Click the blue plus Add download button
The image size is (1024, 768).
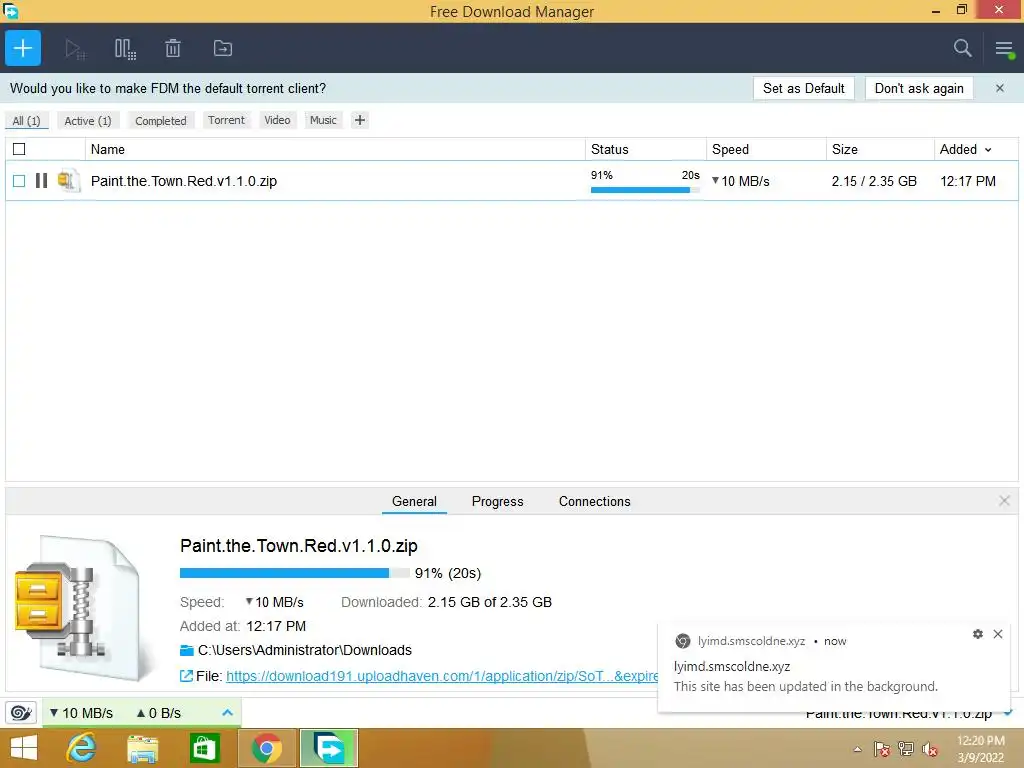coord(23,48)
